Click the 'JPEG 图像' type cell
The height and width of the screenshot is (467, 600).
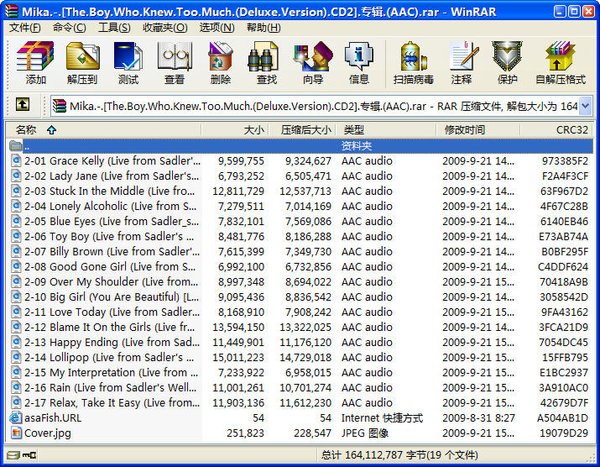click(365, 433)
